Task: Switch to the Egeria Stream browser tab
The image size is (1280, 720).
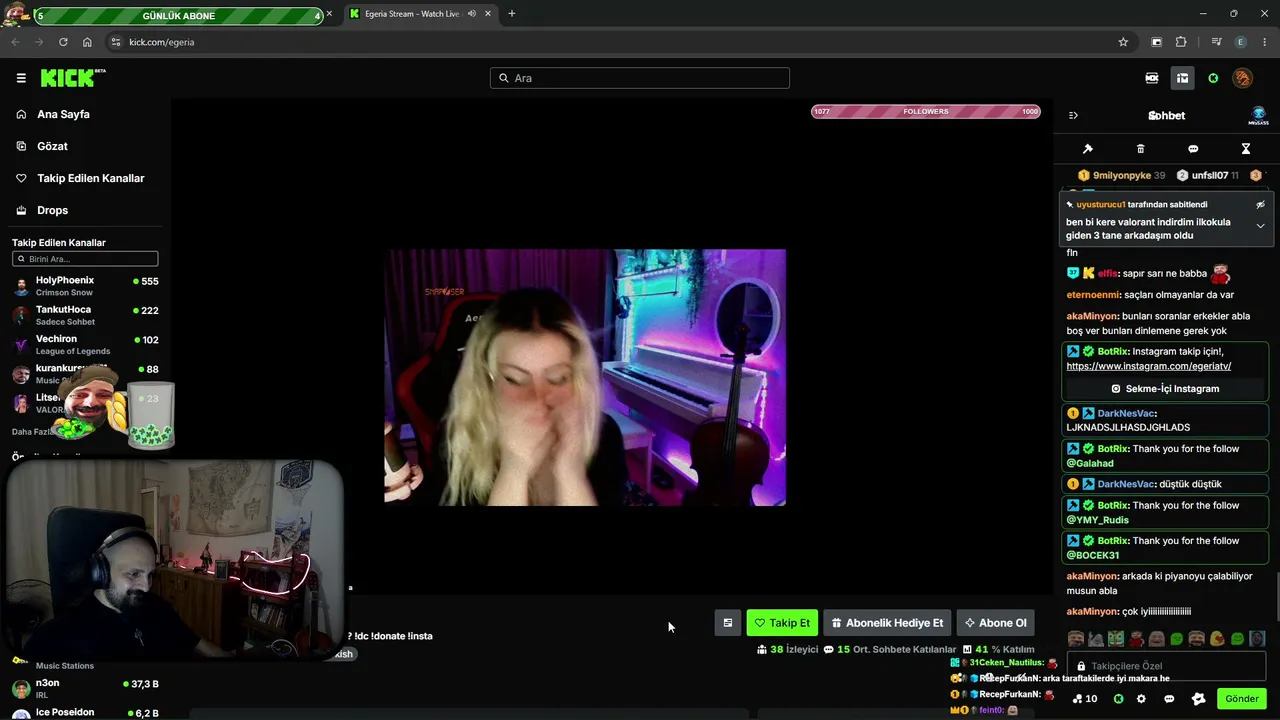Action: [420, 14]
